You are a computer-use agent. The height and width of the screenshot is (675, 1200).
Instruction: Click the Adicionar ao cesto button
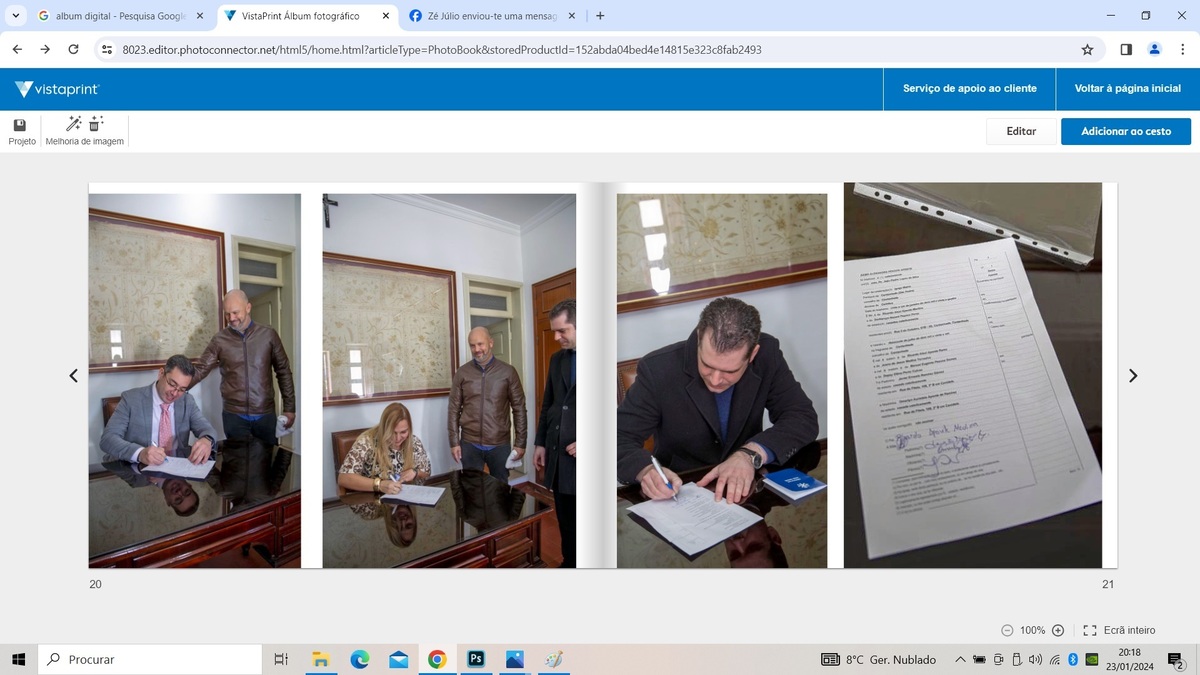pyautogui.click(x=1125, y=131)
